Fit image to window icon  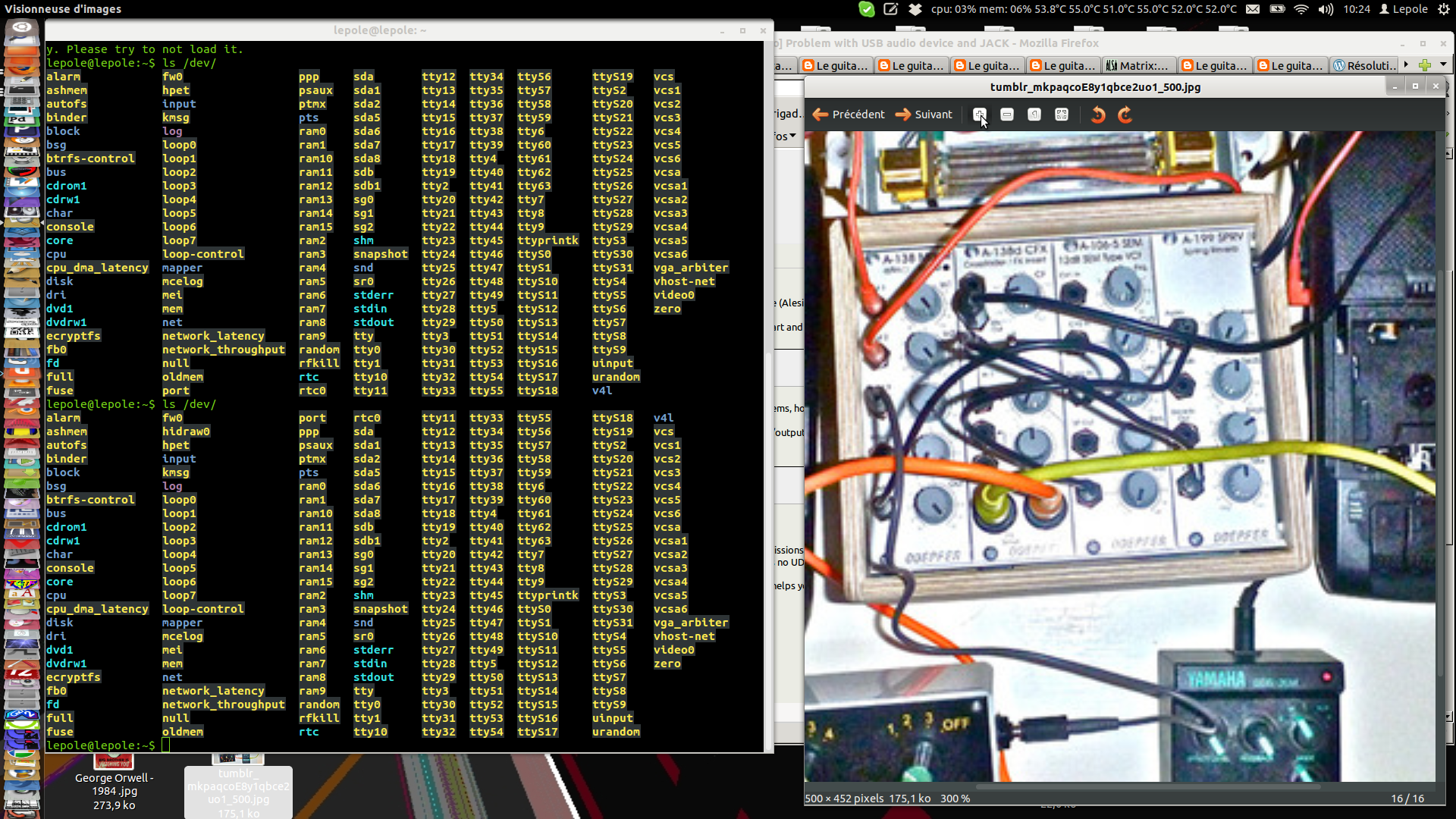(1062, 115)
